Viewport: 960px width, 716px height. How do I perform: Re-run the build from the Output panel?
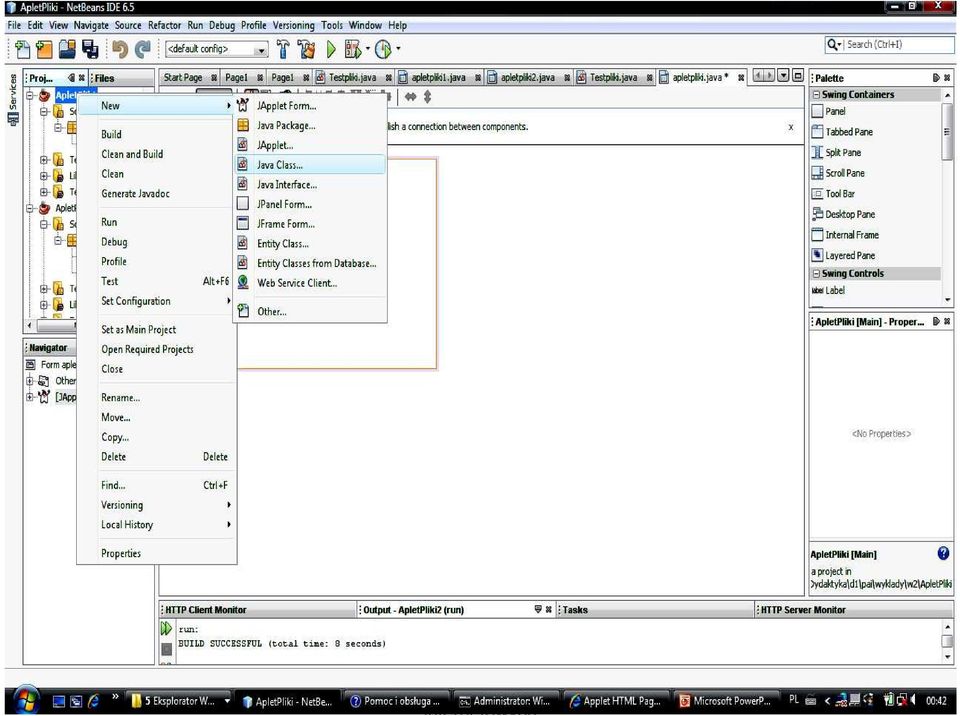coord(166,628)
